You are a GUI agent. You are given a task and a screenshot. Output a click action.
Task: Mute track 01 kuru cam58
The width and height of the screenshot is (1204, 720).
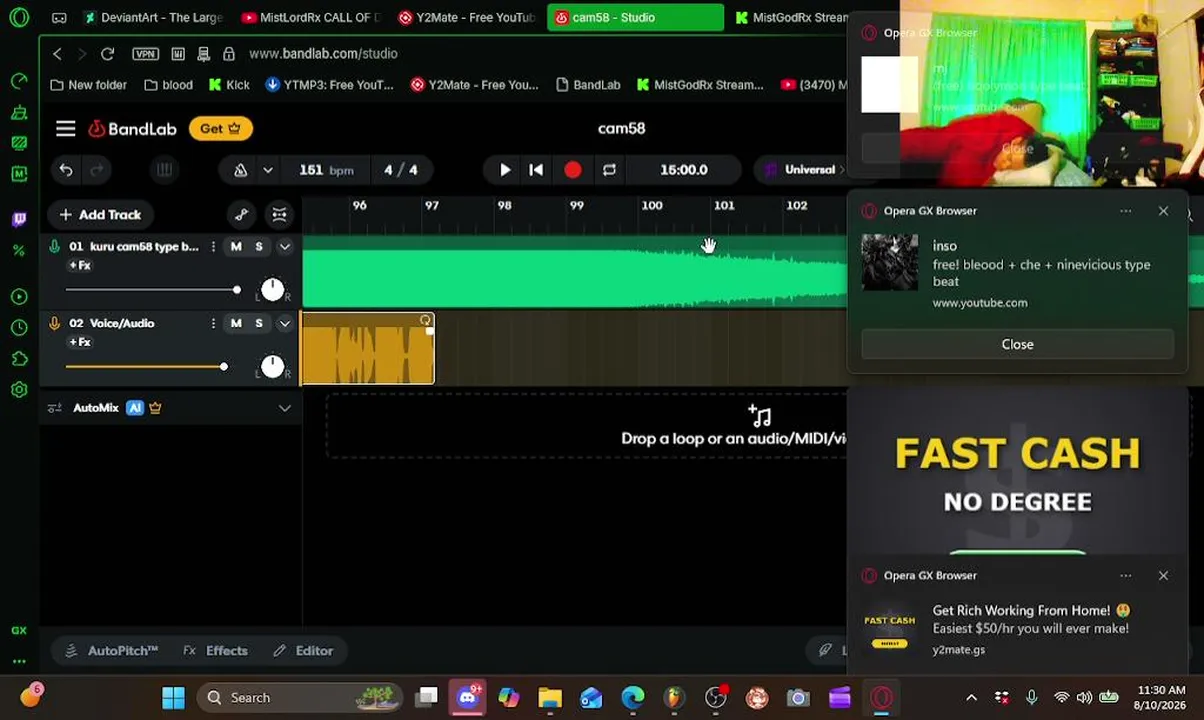coord(236,246)
